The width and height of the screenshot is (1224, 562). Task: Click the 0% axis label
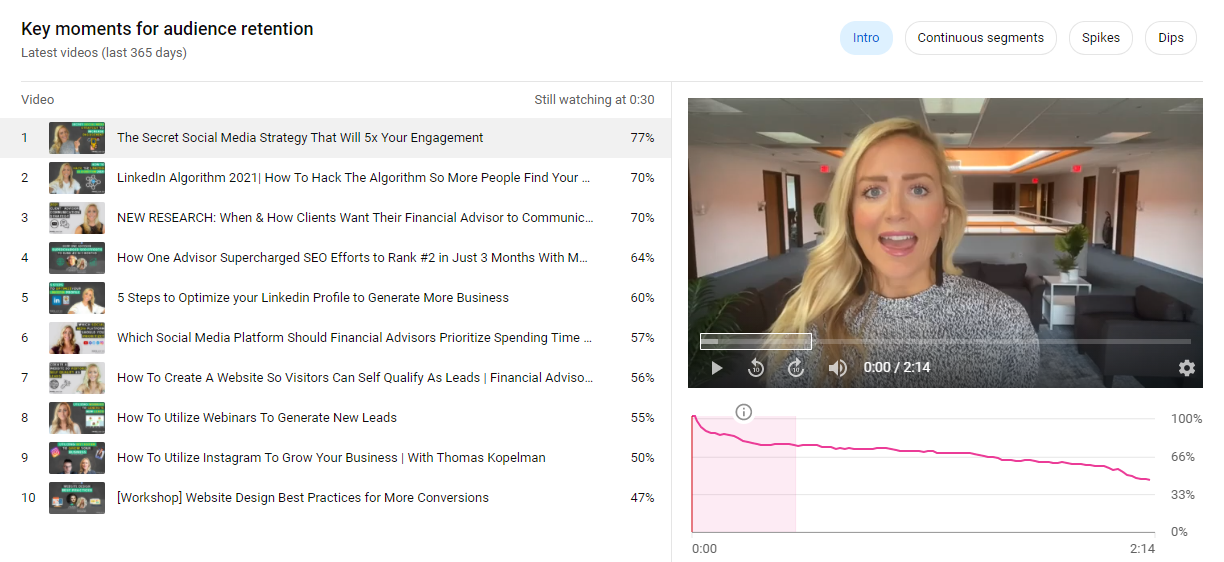[1179, 533]
